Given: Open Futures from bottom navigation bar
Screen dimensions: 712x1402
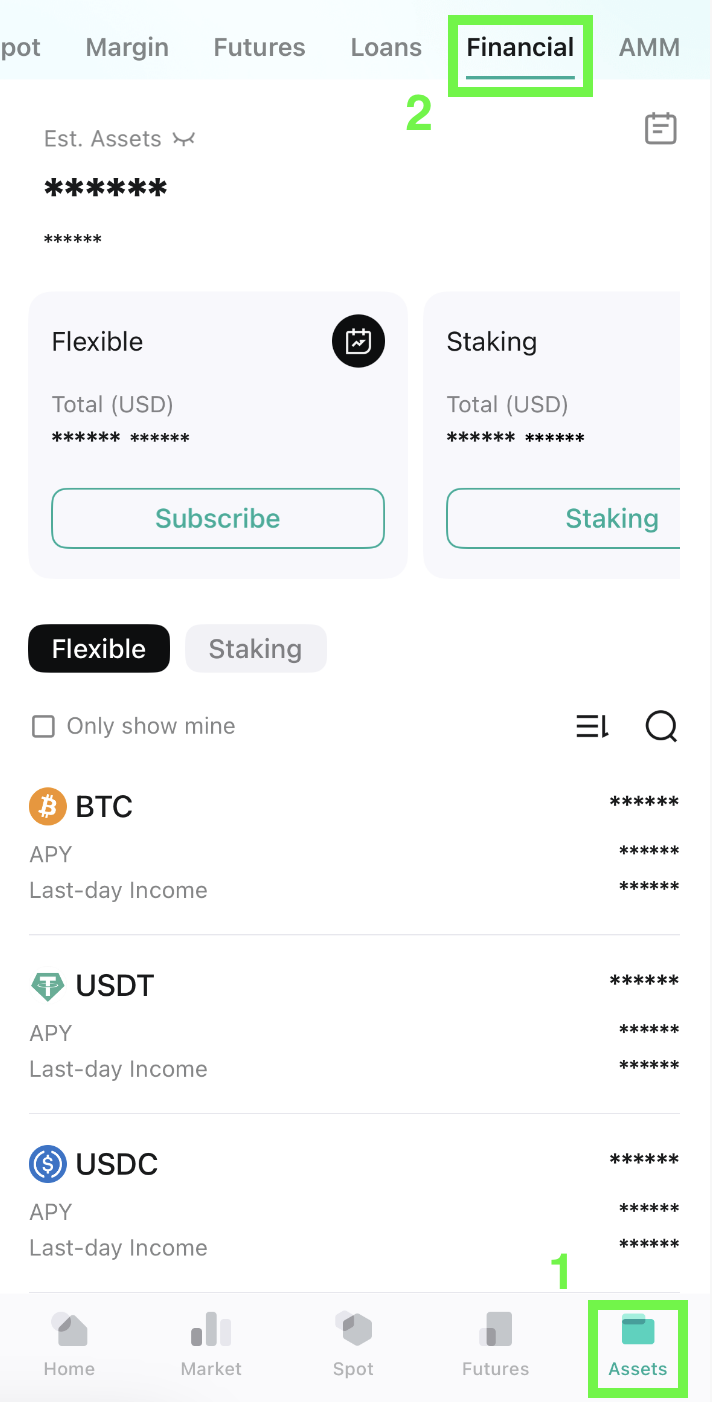Looking at the screenshot, I should pyautogui.click(x=495, y=1344).
